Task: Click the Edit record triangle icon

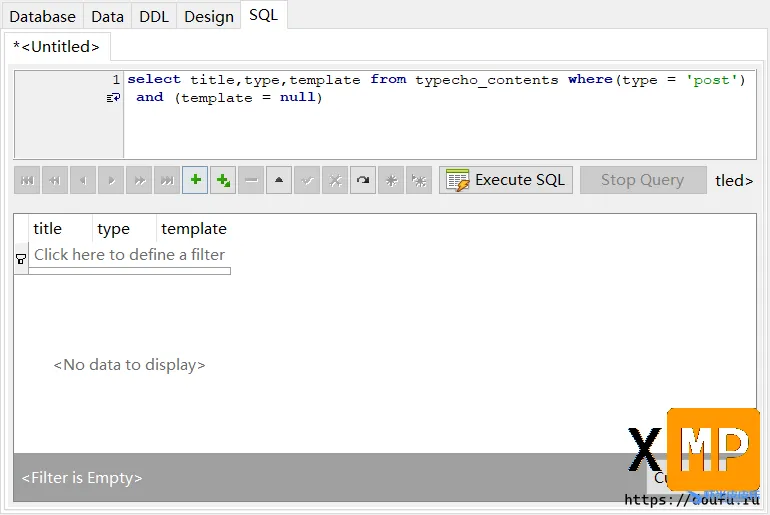Action: pyautogui.click(x=280, y=180)
